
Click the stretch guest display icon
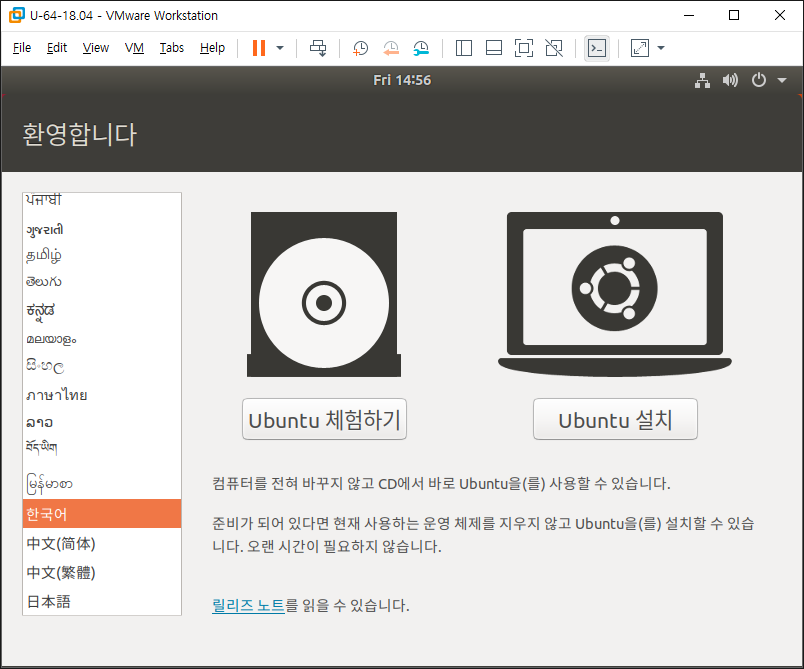[639, 48]
